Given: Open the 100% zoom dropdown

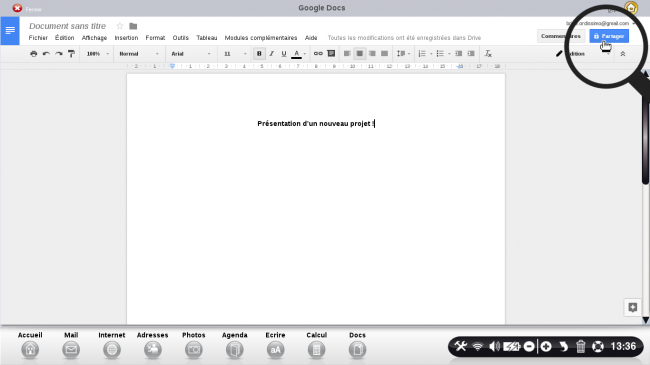Looking at the screenshot, I should pyautogui.click(x=98, y=54).
